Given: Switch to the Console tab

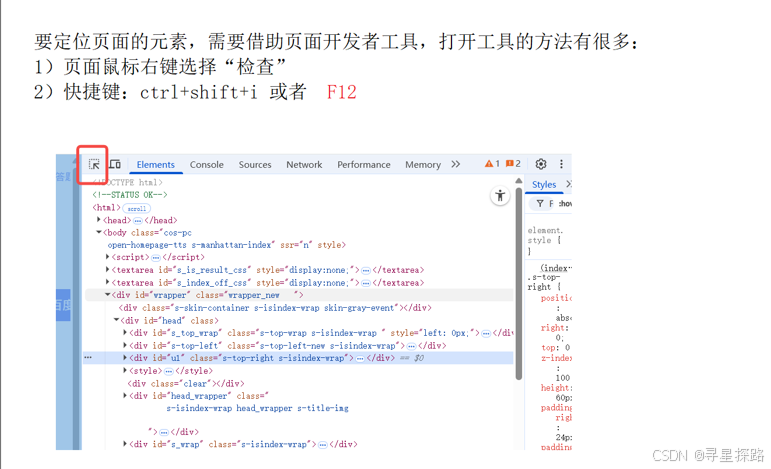Looking at the screenshot, I should click(207, 165).
